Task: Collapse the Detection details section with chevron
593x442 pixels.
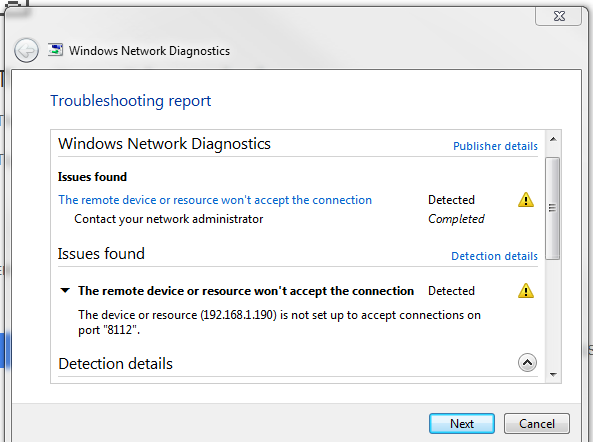Action: pos(527,363)
